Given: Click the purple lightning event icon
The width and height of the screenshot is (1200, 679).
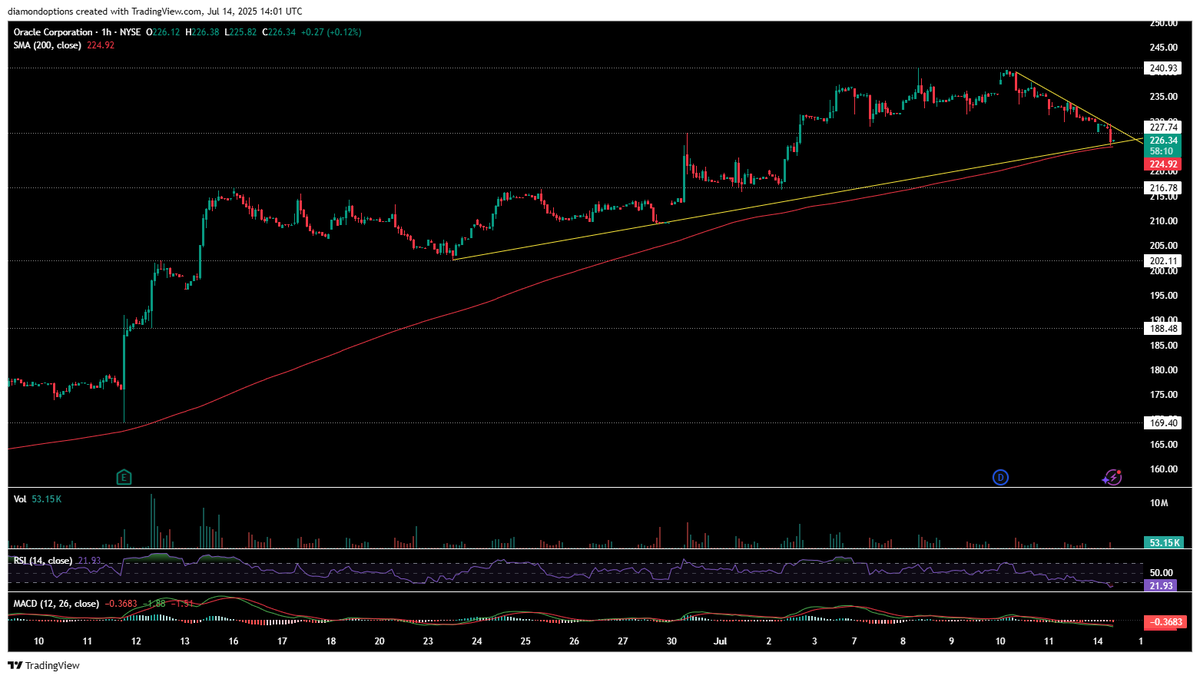Looking at the screenshot, I should pos(1112,476).
